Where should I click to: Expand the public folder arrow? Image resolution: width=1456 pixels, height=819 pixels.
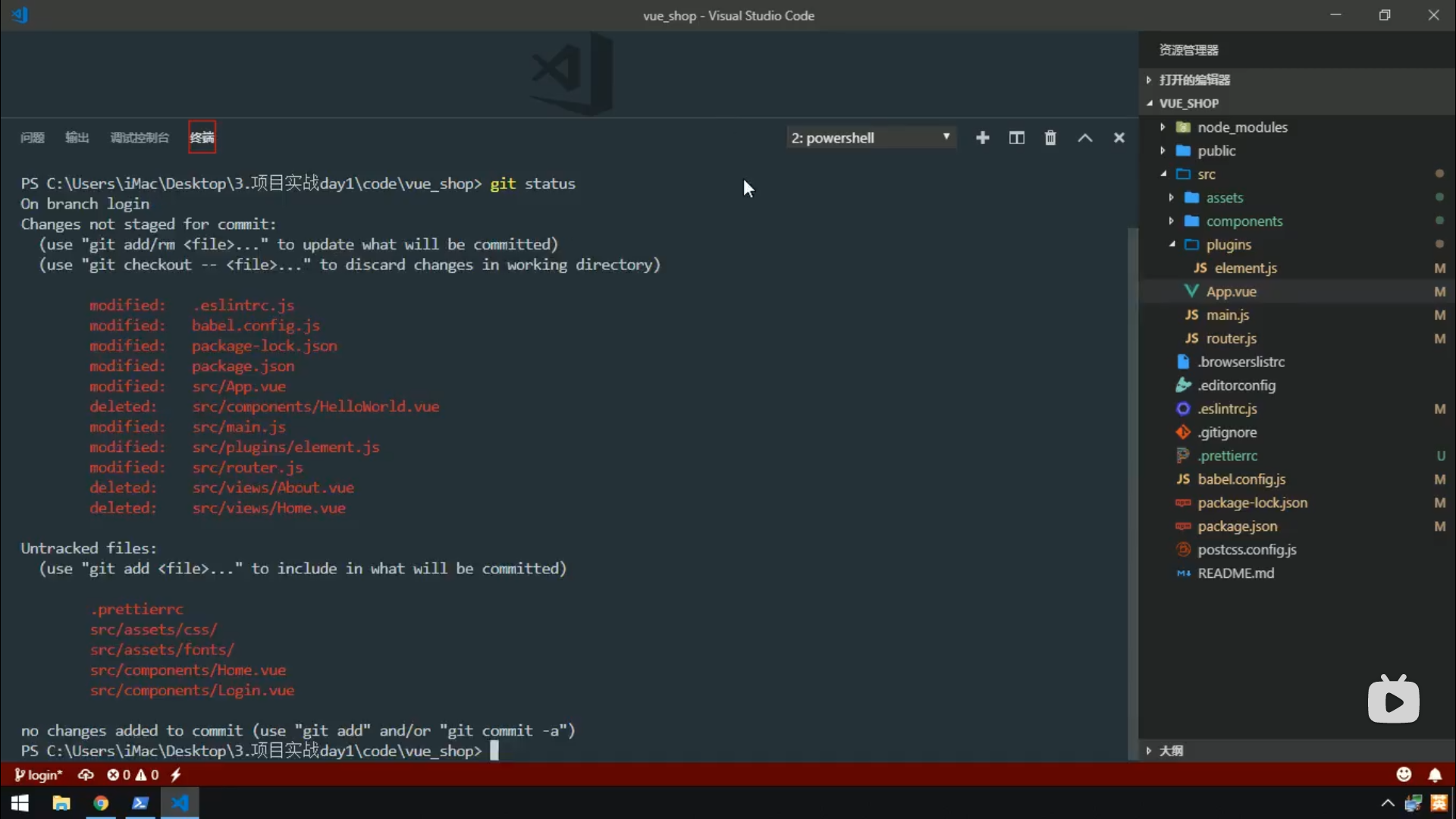click(x=1162, y=150)
